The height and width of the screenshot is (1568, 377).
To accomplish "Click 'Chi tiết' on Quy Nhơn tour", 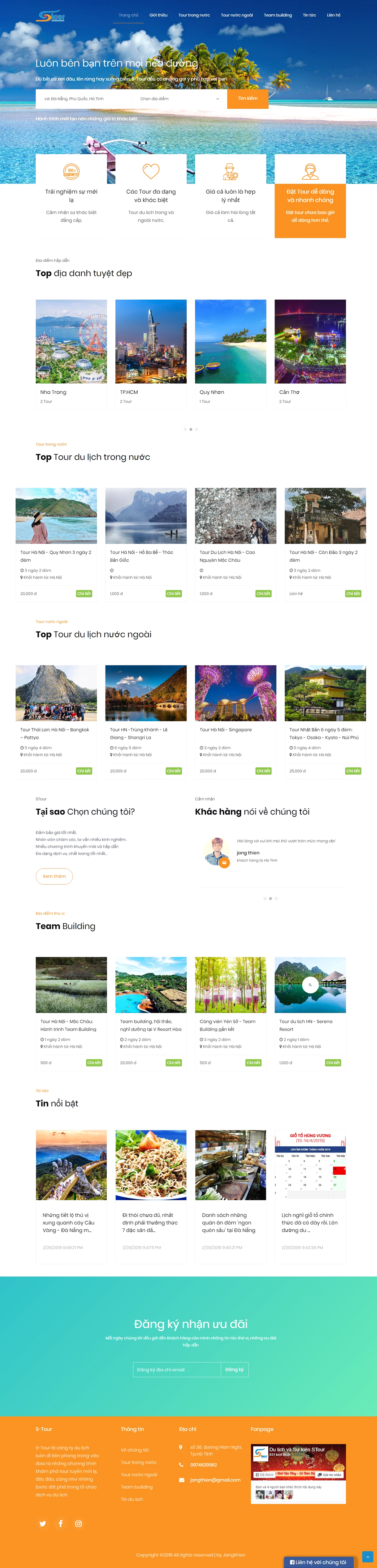I will pyautogui.click(x=84, y=593).
